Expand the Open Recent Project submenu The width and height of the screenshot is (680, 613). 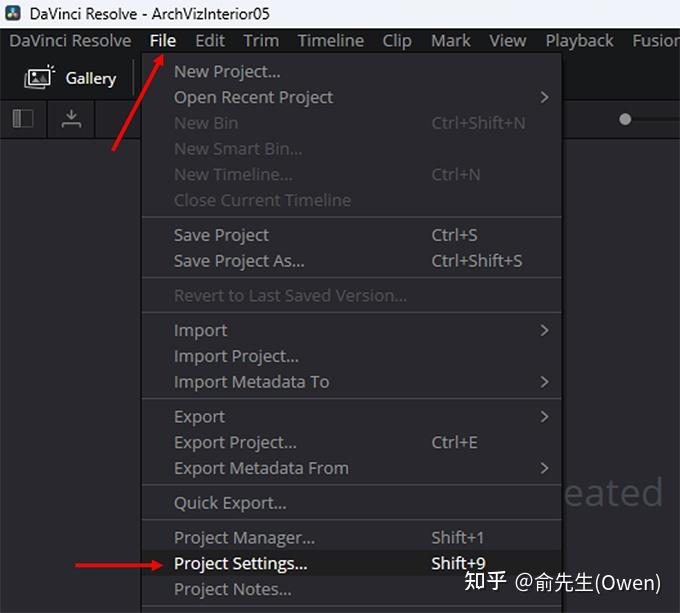click(544, 97)
